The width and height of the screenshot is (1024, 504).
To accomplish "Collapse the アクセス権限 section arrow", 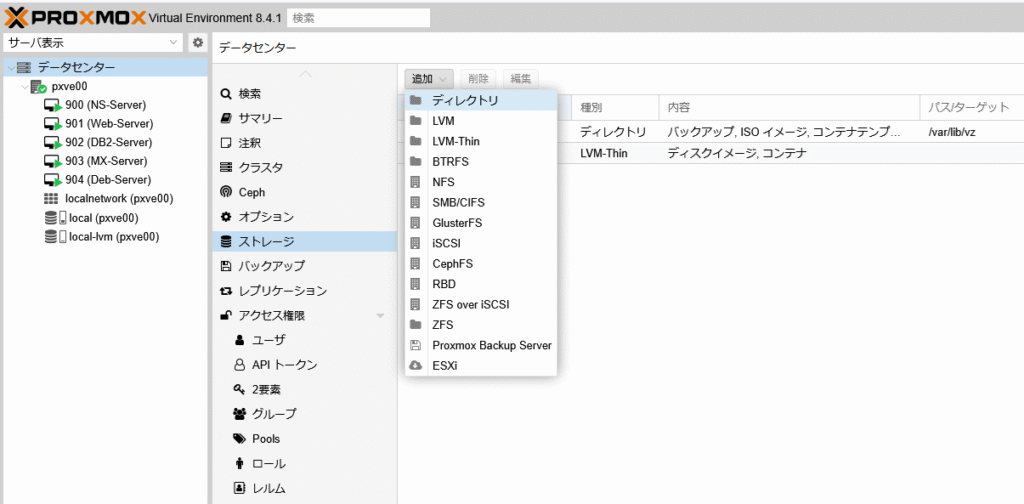I will click(x=380, y=317).
